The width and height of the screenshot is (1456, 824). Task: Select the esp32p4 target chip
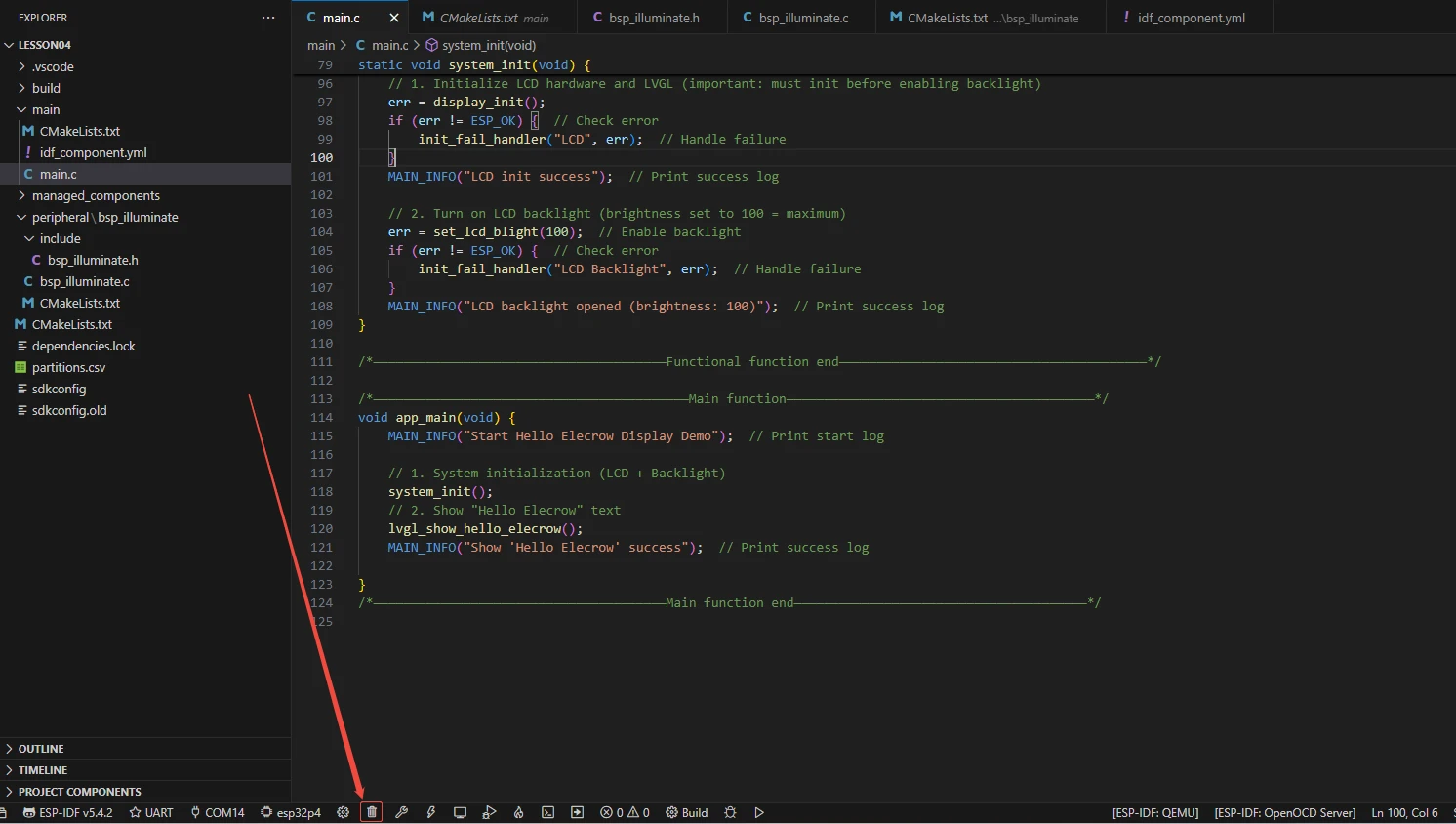[291, 812]
